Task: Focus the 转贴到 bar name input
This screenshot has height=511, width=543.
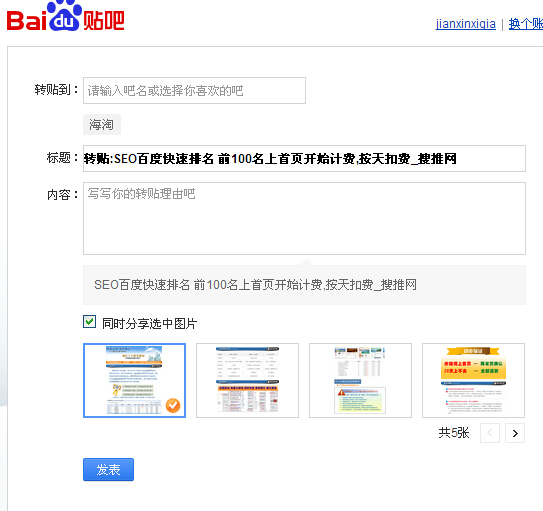Action: tap(194, 90)
